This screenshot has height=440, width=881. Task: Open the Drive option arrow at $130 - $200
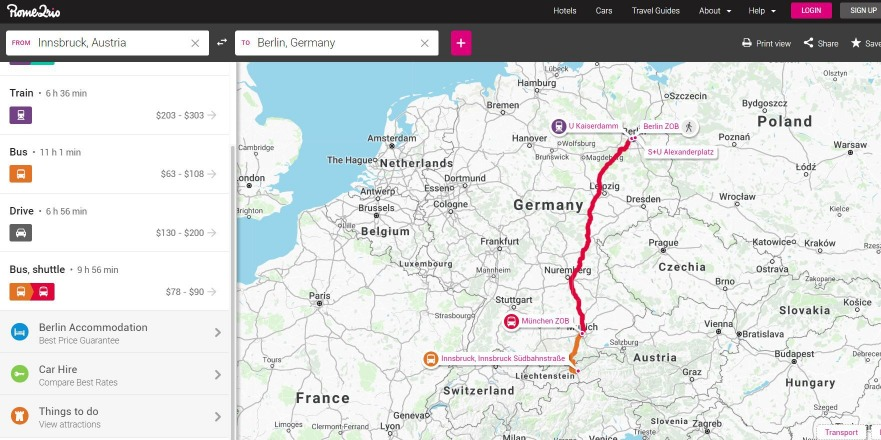point(211,233)
